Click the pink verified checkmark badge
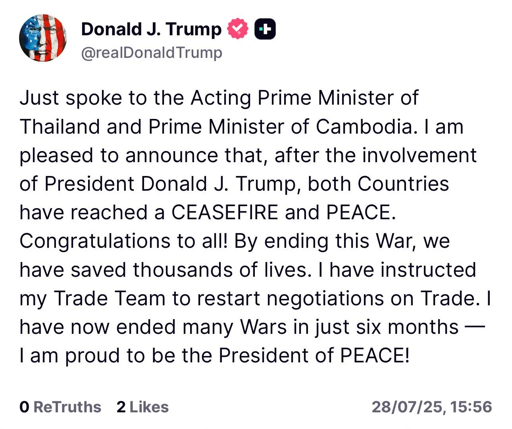The width and height of the screenshot is (512, 429). 238,29
